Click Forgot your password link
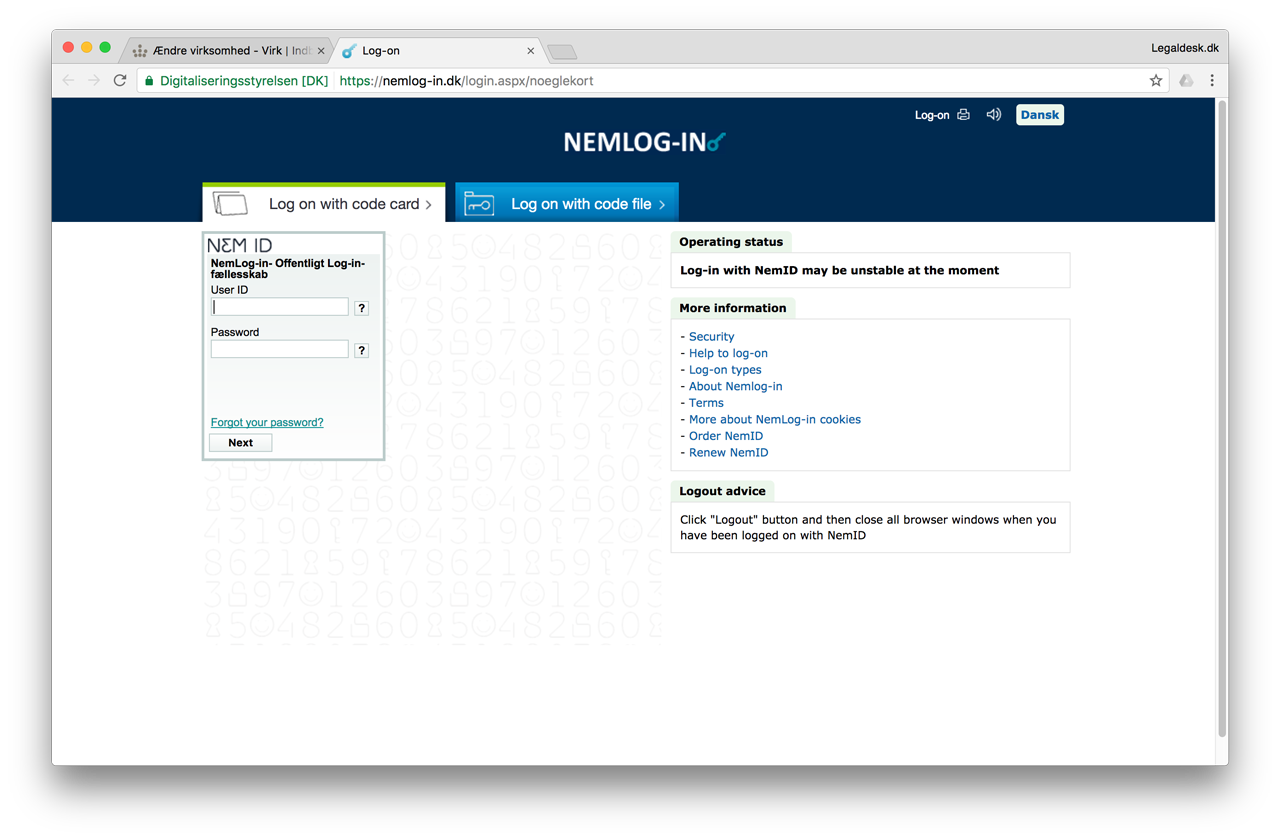The height and width of the screenshot is (839, 1280). pyautogui.click(x=267, y=422)
